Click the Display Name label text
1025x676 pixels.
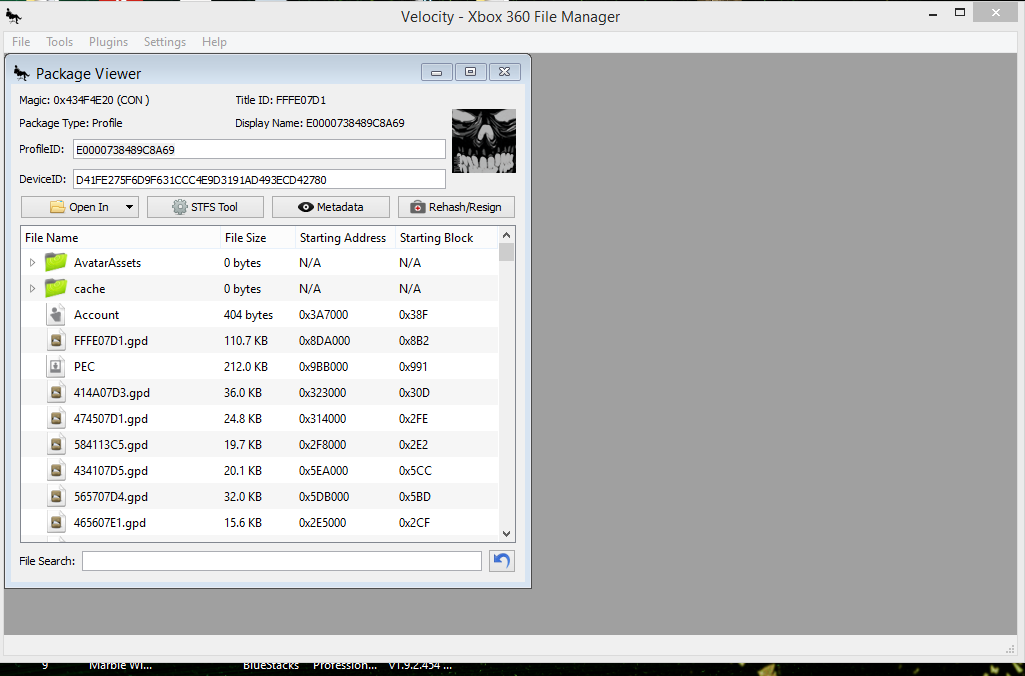click(320, 123)
